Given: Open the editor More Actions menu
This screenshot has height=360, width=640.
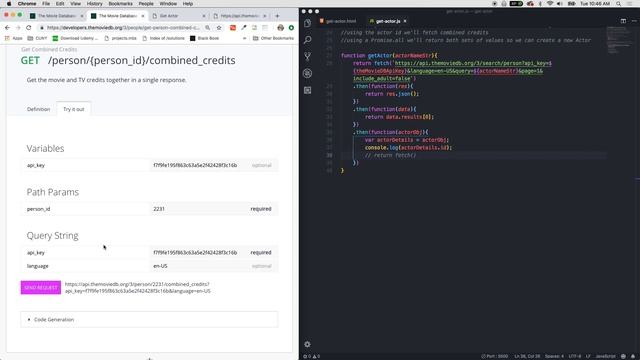Looking at the screenshot, I should pos(634,21).
